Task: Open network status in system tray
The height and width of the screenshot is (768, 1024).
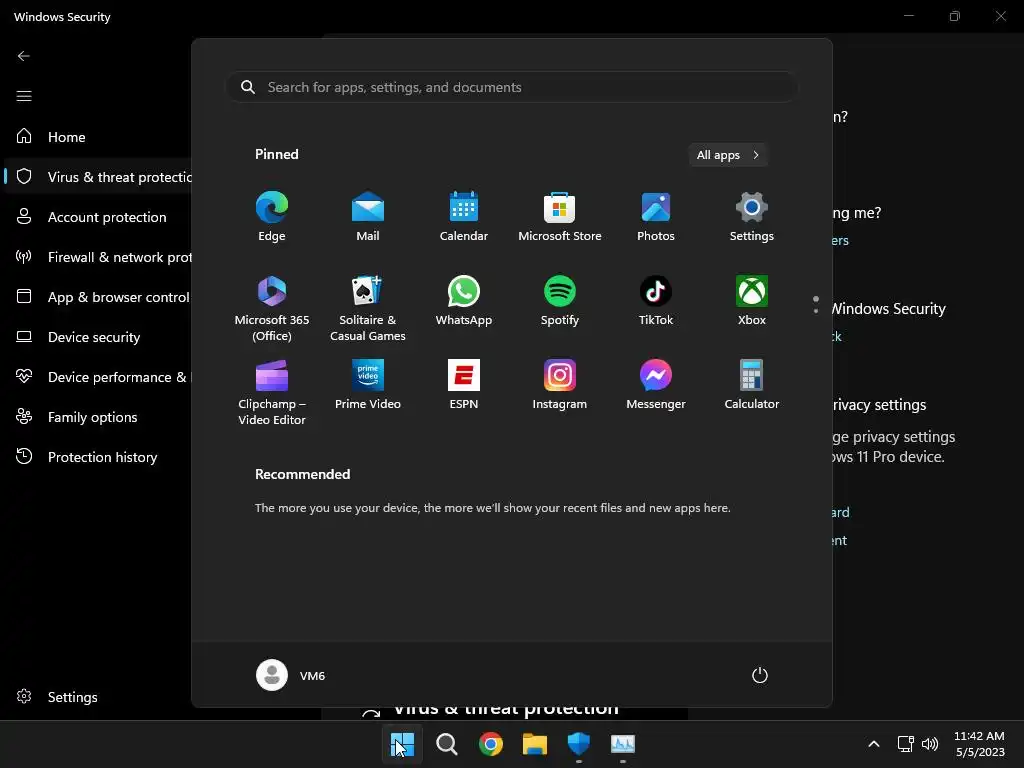Action: click(x=905, y=744)
